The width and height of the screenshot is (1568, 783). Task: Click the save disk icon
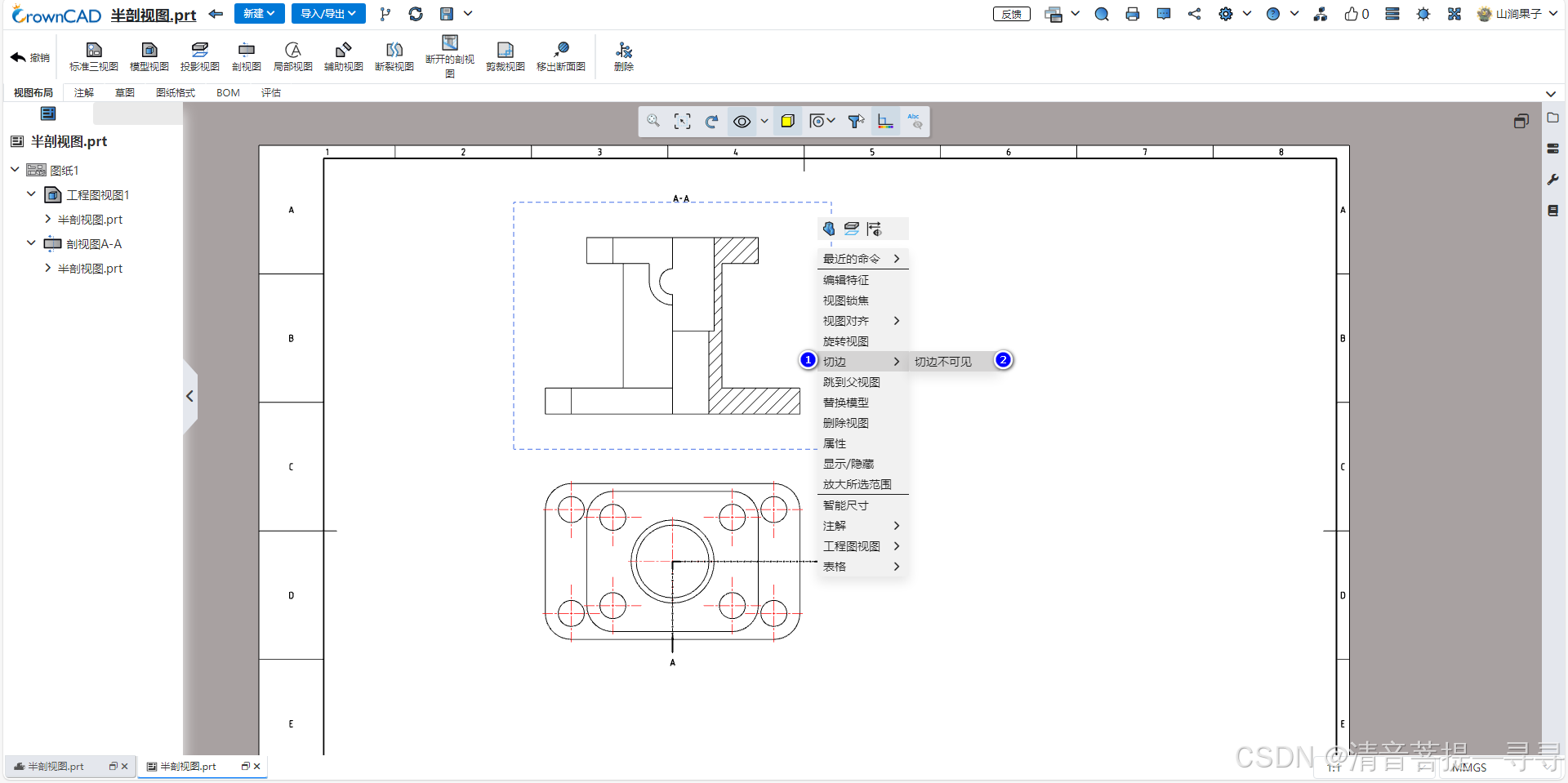click(447, 14)
